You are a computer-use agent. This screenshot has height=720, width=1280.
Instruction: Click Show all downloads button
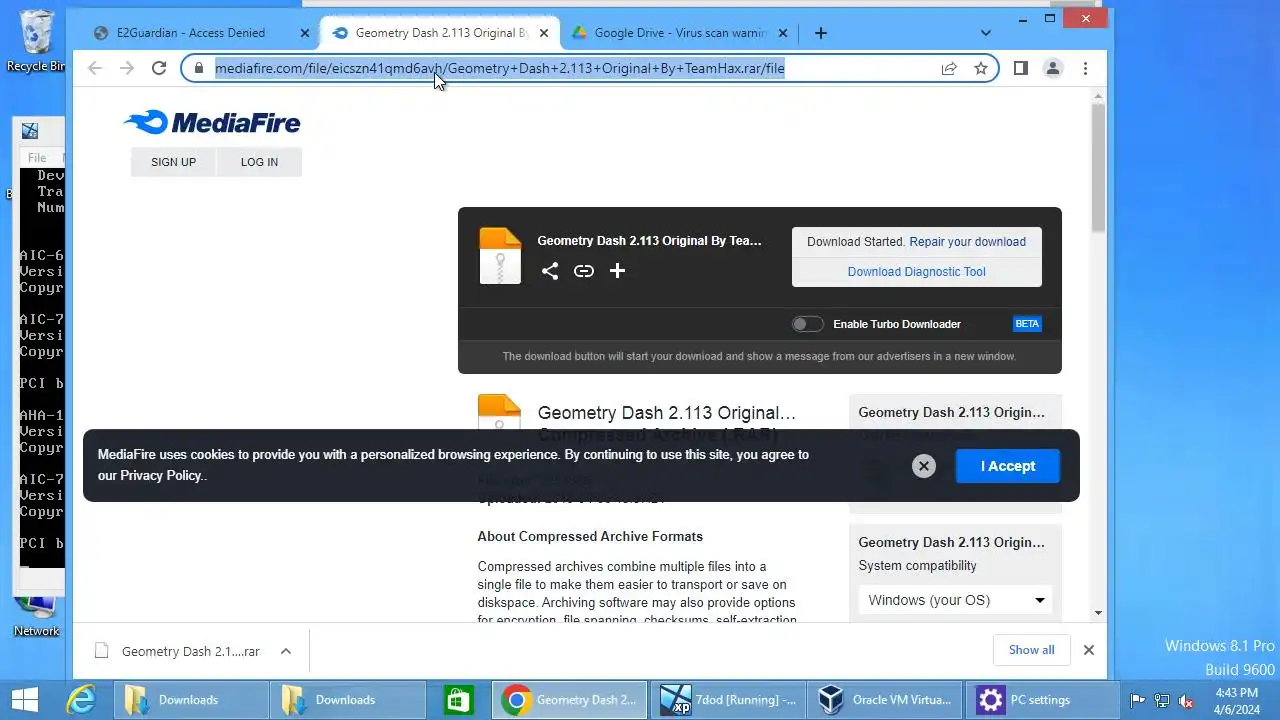click(1031, 650)
